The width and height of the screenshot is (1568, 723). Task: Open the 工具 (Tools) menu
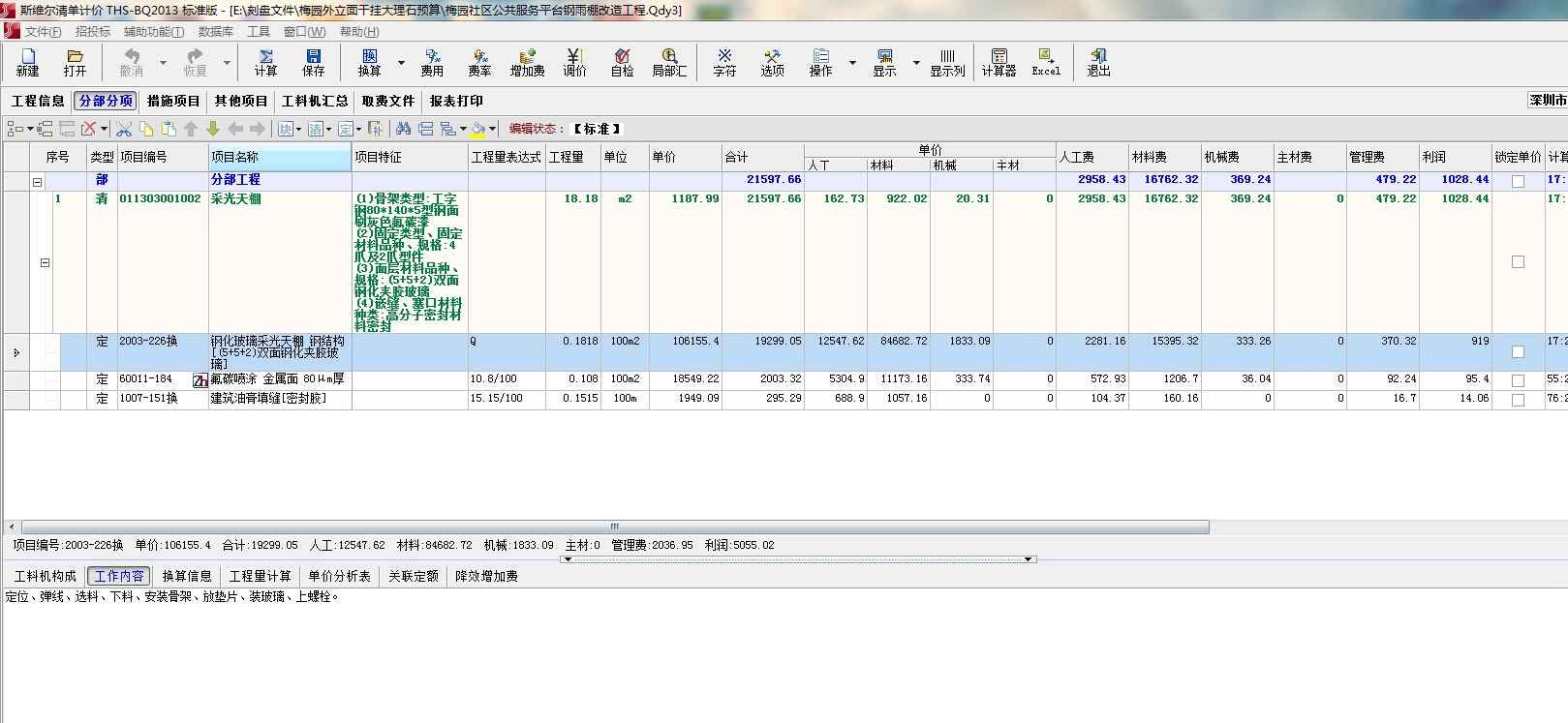(x=259, y=32)
